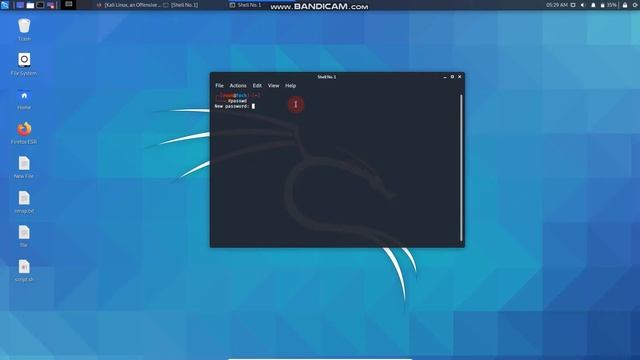Click the show desktop panel launcher
640x360 pixels.
(20, 5)
